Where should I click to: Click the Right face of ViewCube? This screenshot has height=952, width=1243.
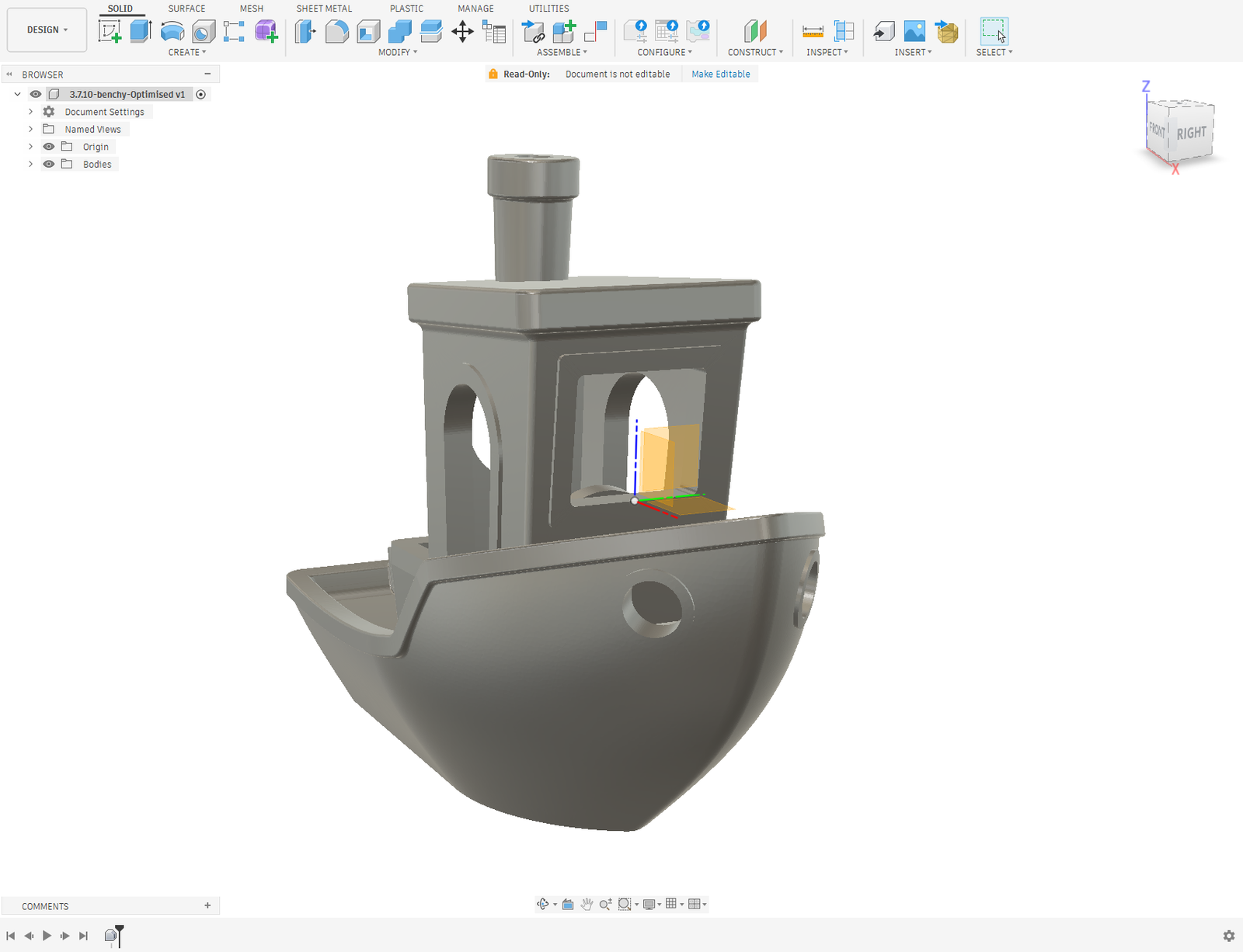coord(1192,133)
